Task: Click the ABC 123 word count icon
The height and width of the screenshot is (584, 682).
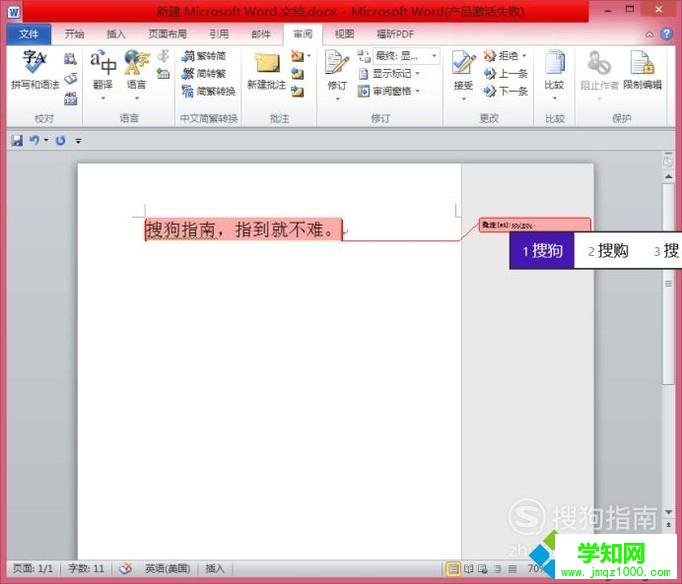Action: [70, 98]
